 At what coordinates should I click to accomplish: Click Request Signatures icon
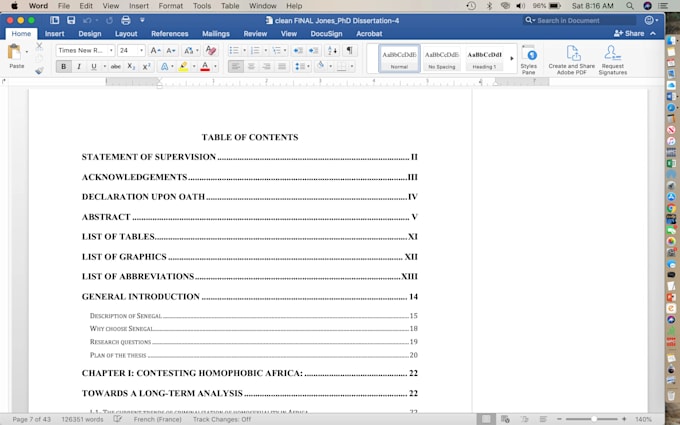point(613,60)
